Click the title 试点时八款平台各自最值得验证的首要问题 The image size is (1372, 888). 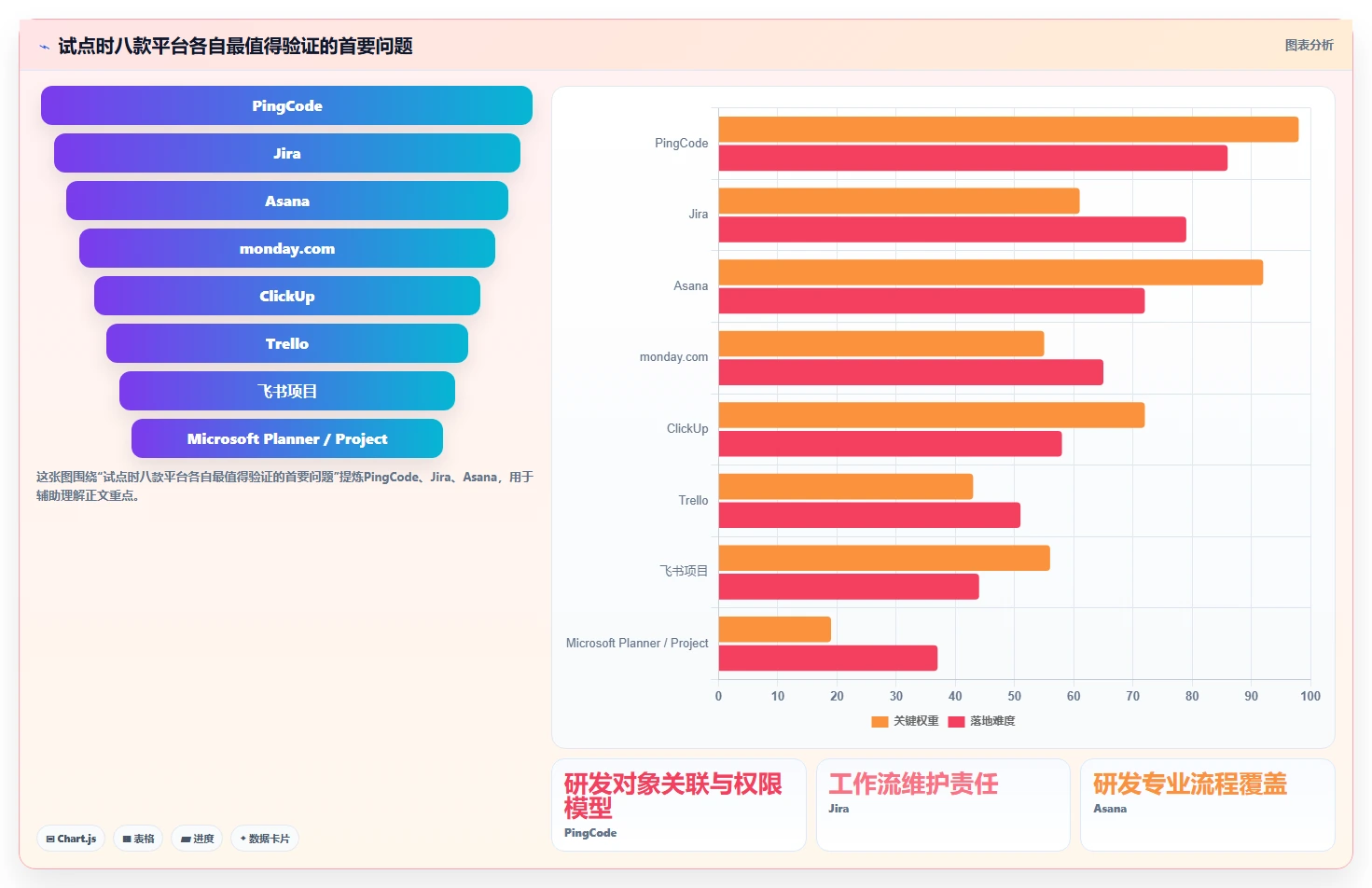(235, 46)
